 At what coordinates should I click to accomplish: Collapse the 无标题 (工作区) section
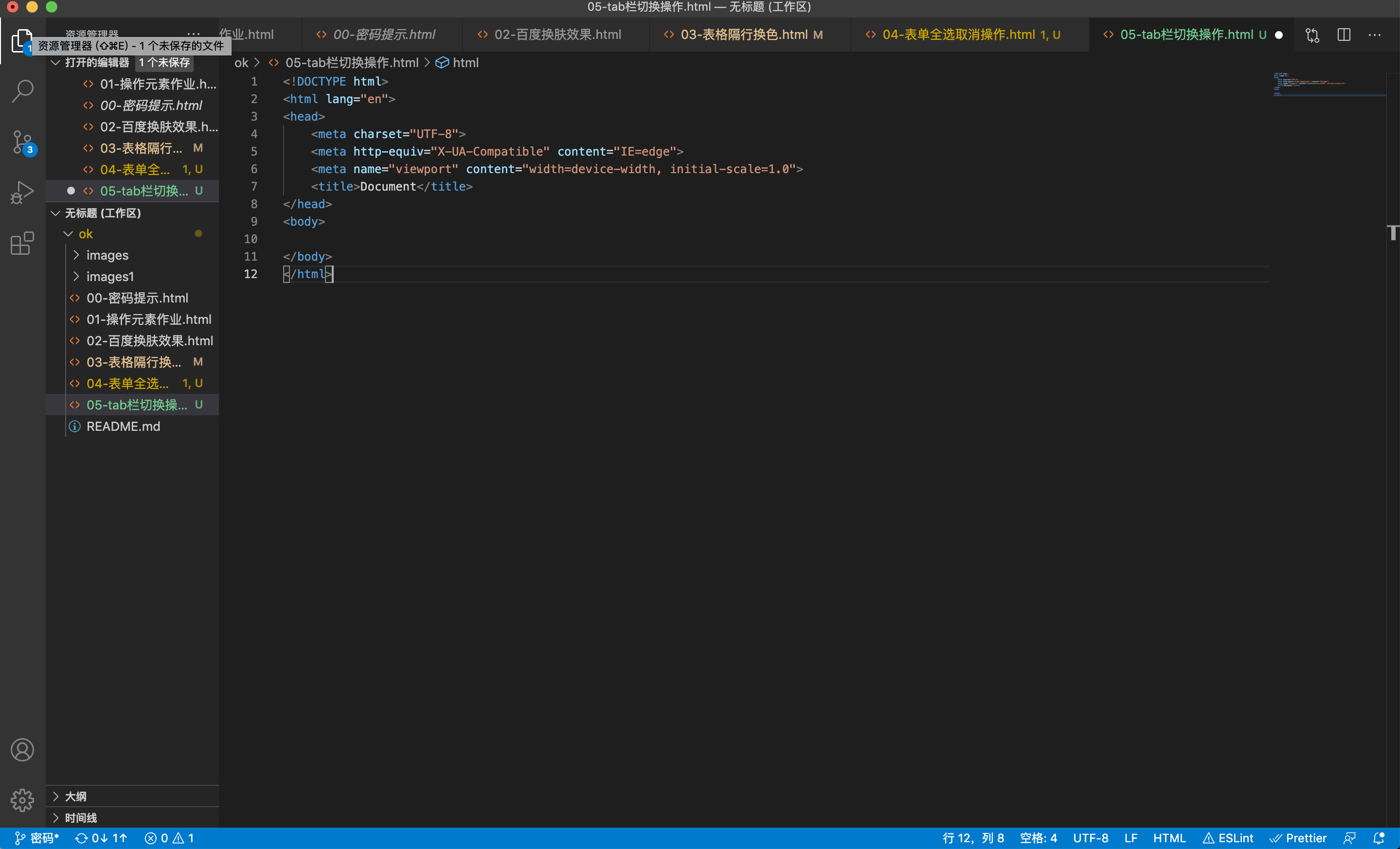(x=55, y=213)
